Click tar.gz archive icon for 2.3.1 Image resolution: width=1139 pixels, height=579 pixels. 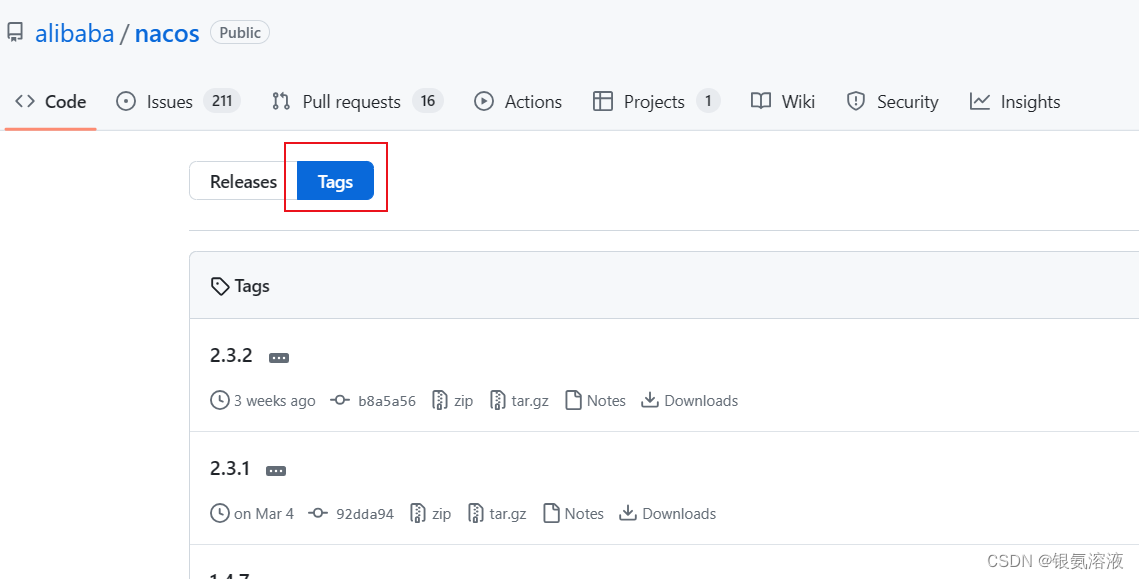tap(476, 514)
